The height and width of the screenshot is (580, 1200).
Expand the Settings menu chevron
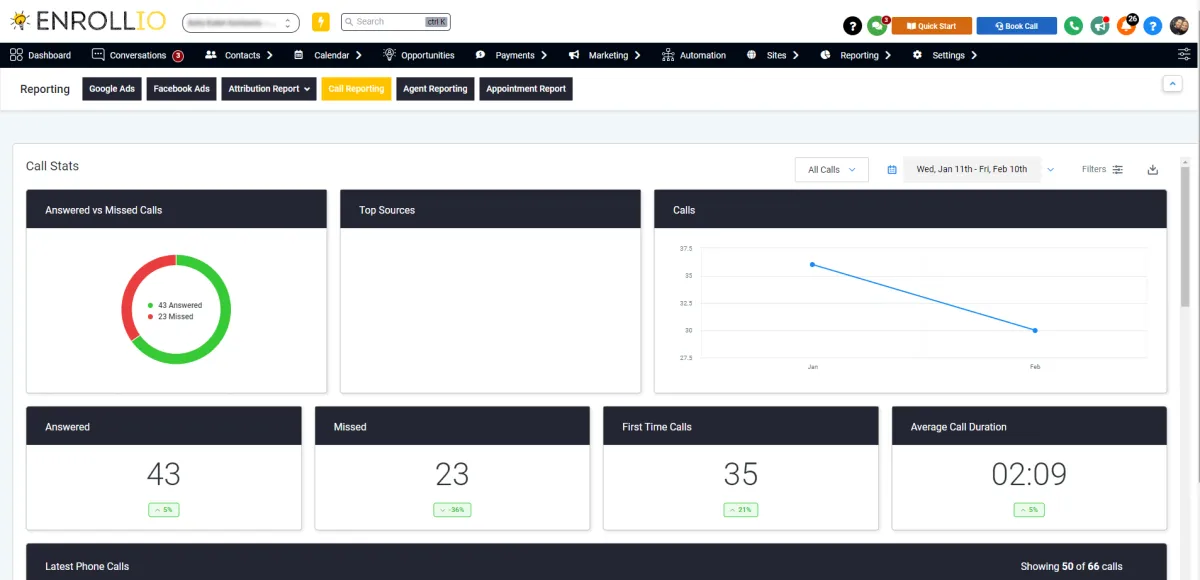tap(974, 55)
